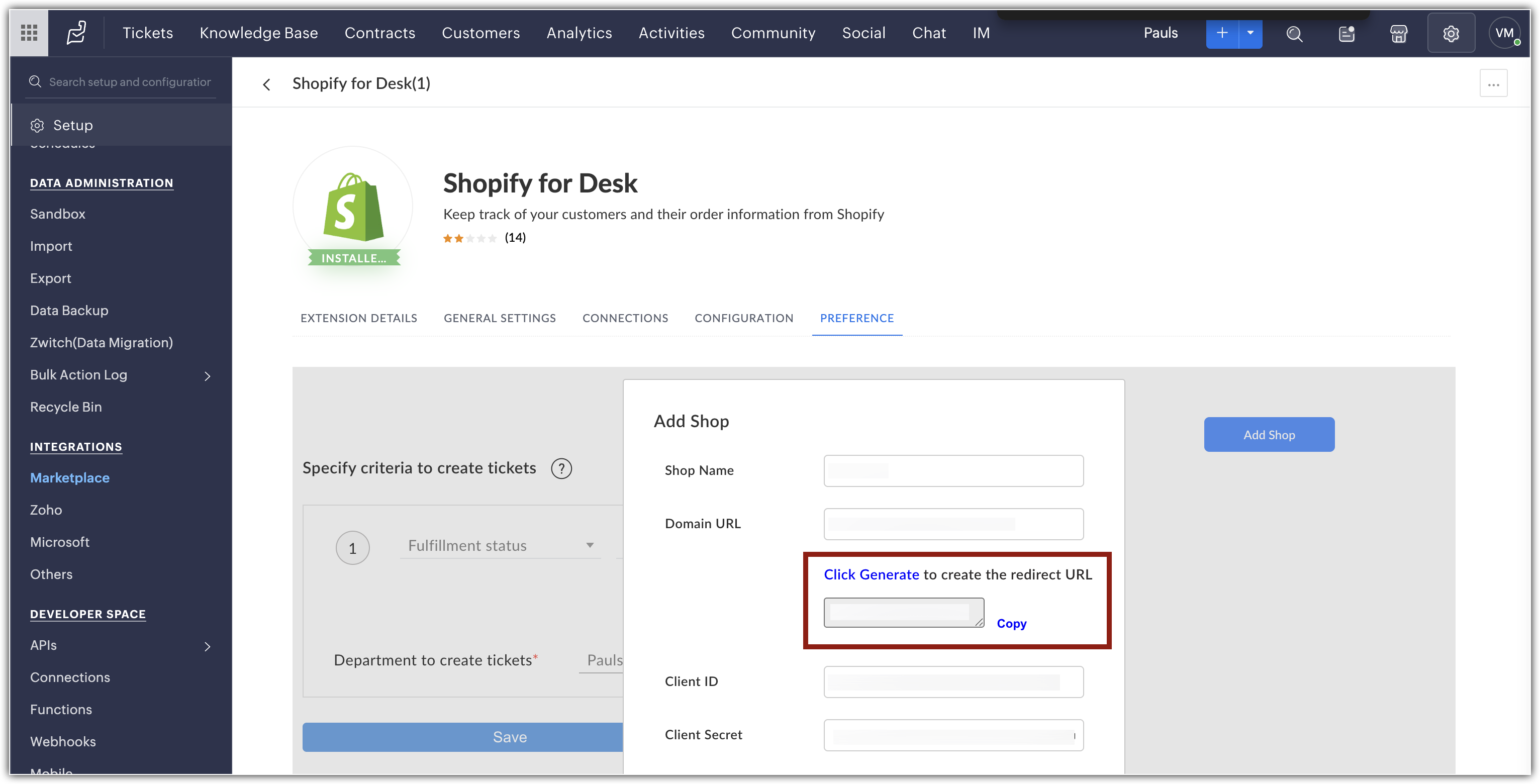Open Others integrations in the sidebar
The width and height of the screenshot is (1540, 784).
[x=51, y=575]
